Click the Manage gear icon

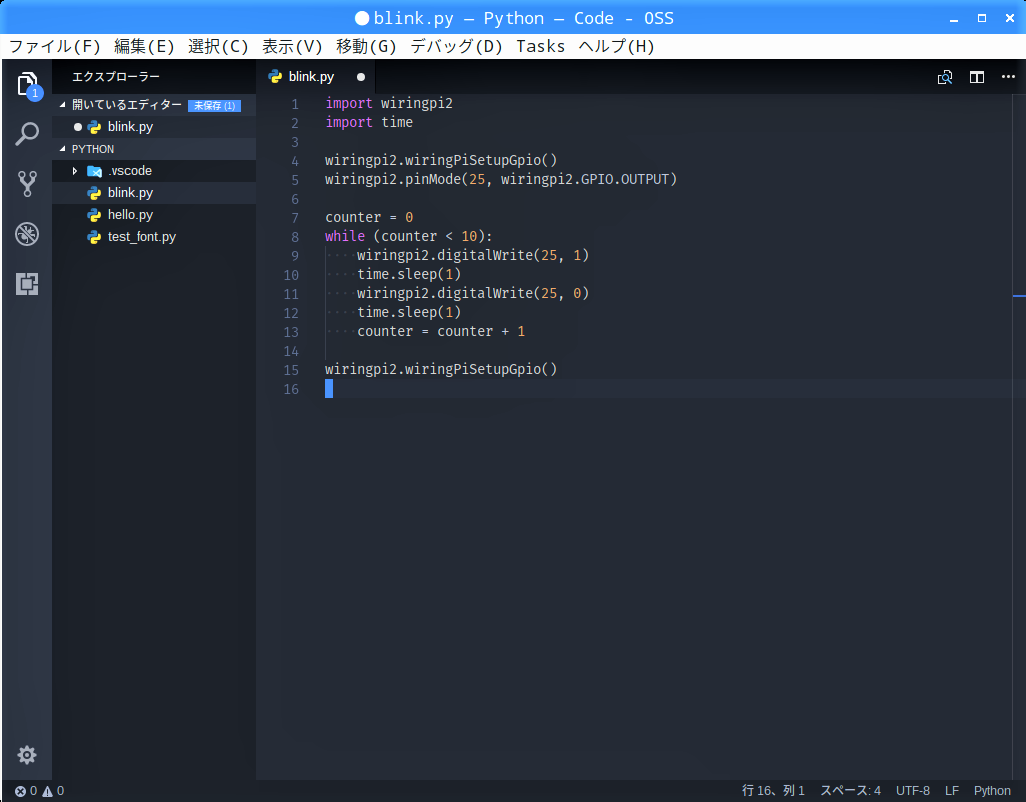tap(27, 755)
